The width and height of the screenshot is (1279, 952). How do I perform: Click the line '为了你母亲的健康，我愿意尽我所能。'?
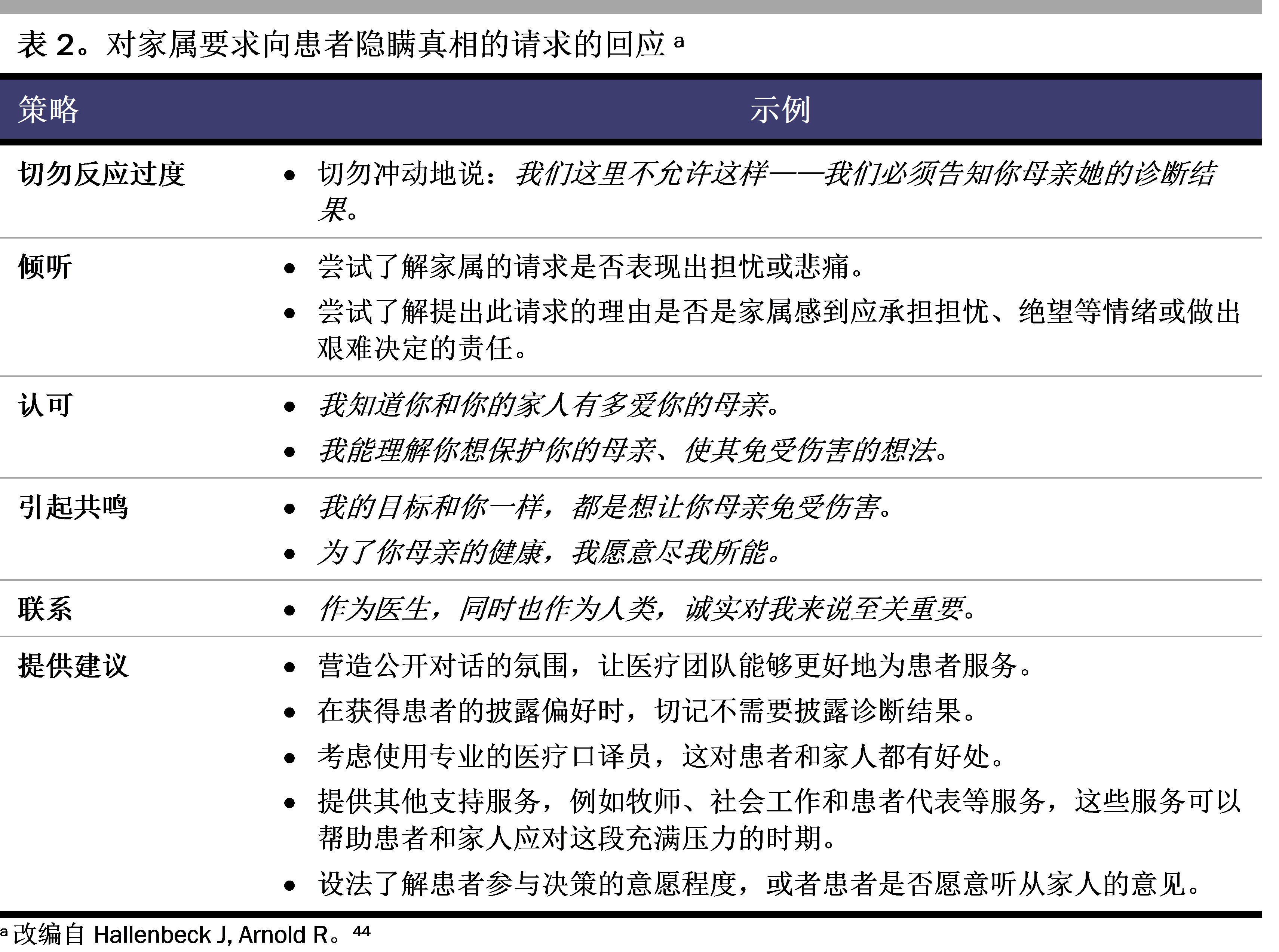coord(549,552)
